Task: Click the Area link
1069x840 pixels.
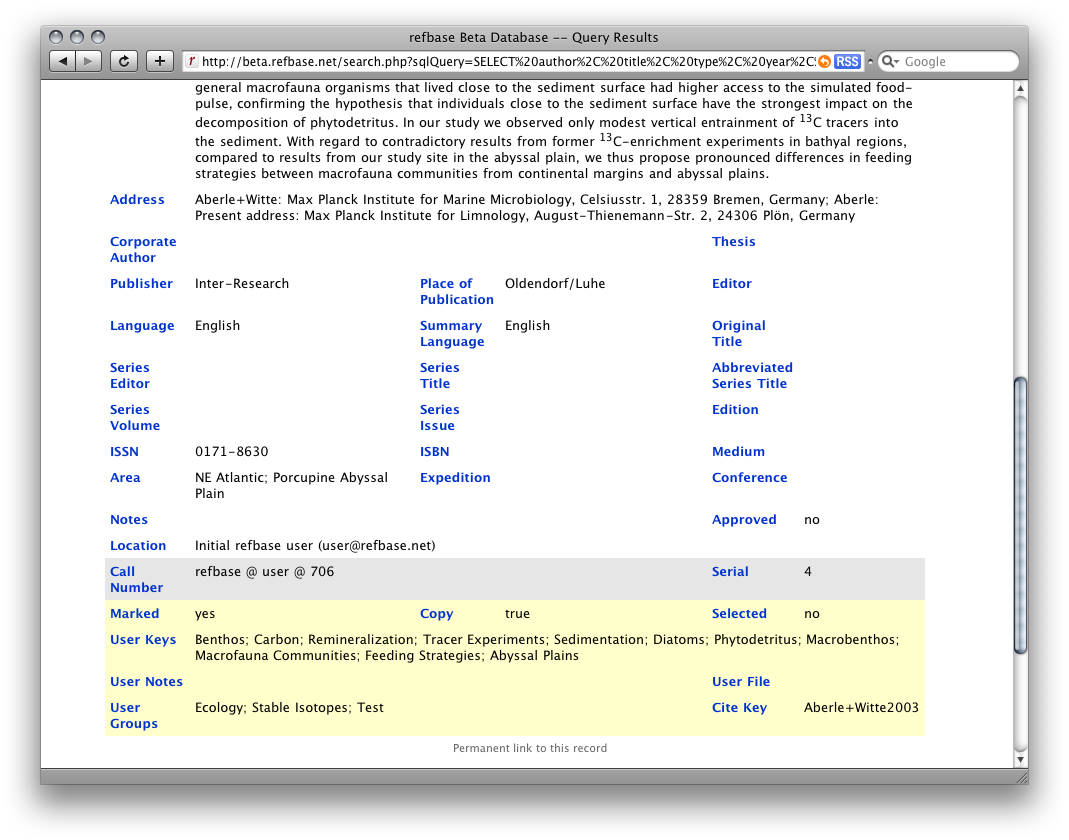Action: 125,478
